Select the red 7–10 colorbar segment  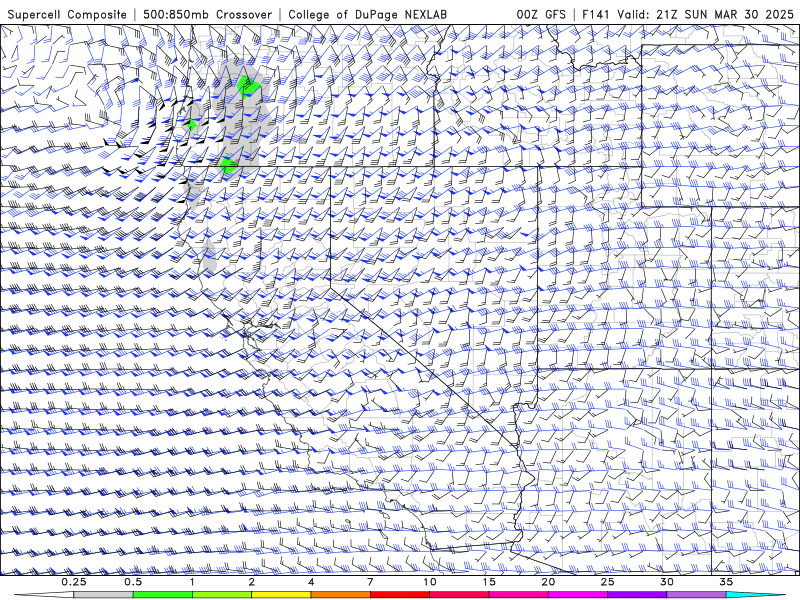click(x=399, y=595)
